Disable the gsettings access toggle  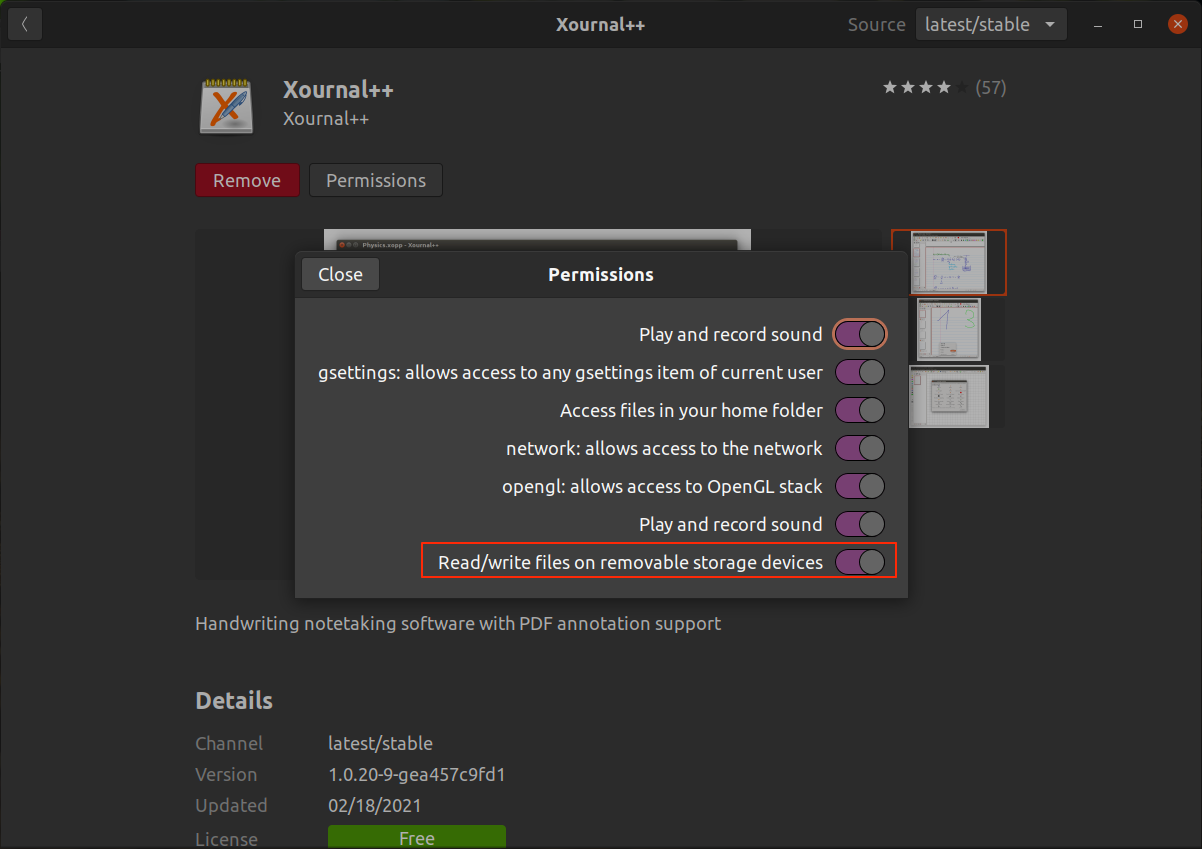(859, 372)
